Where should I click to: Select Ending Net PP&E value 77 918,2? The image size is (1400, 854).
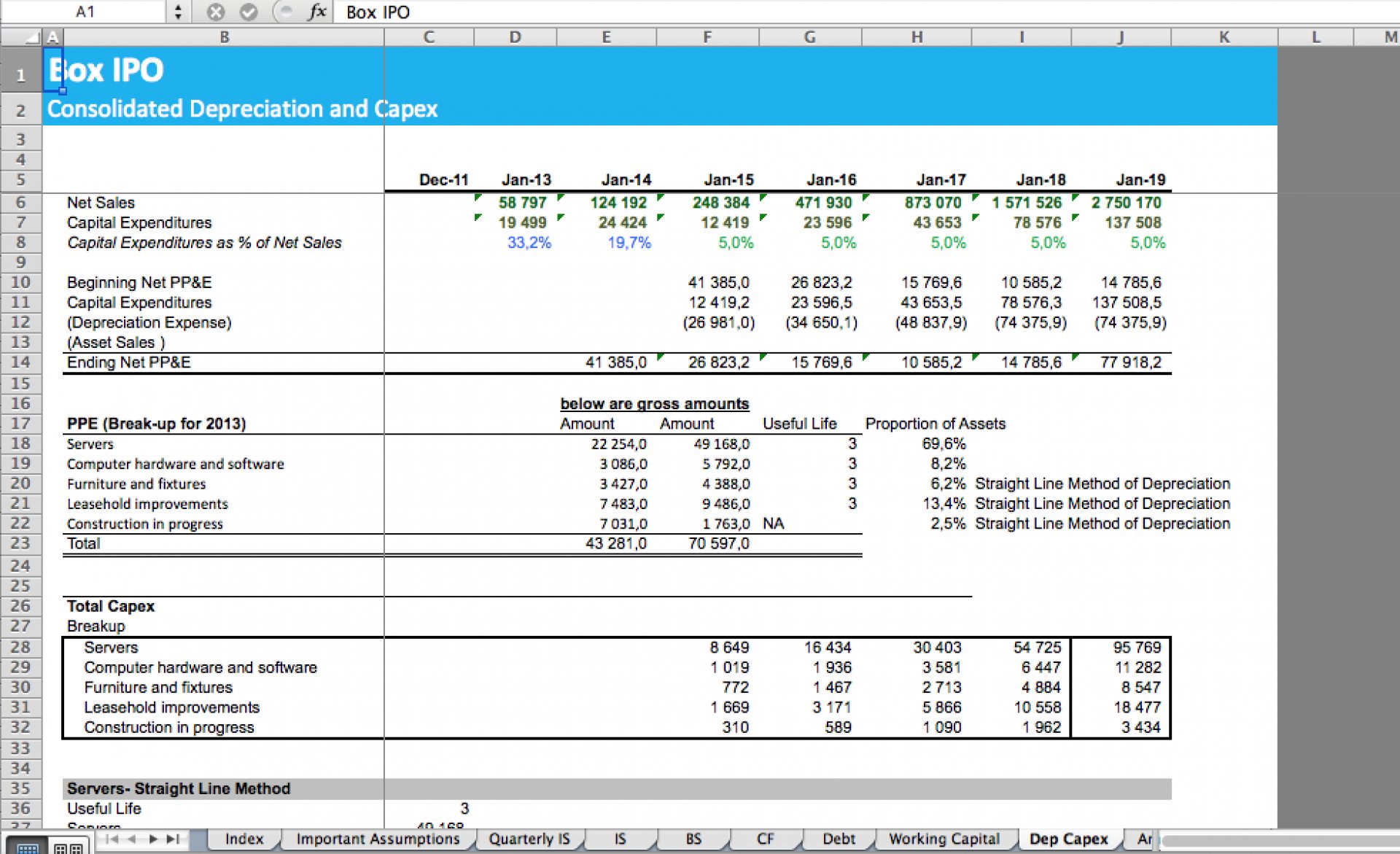pos(1130,362)
